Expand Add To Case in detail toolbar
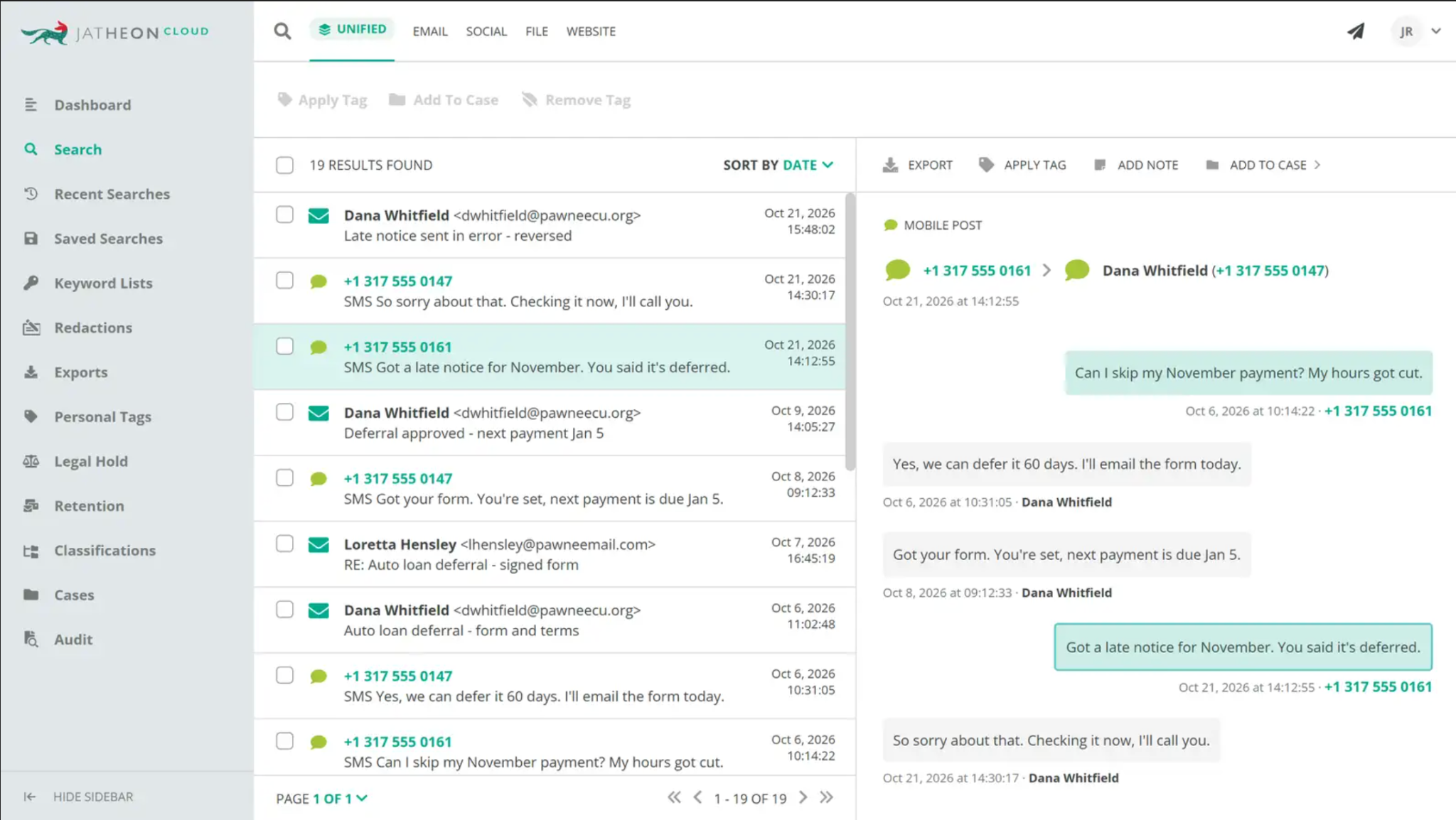Image resolution: width=1456 pixels, height=820 pixels. click(1263, 165)
